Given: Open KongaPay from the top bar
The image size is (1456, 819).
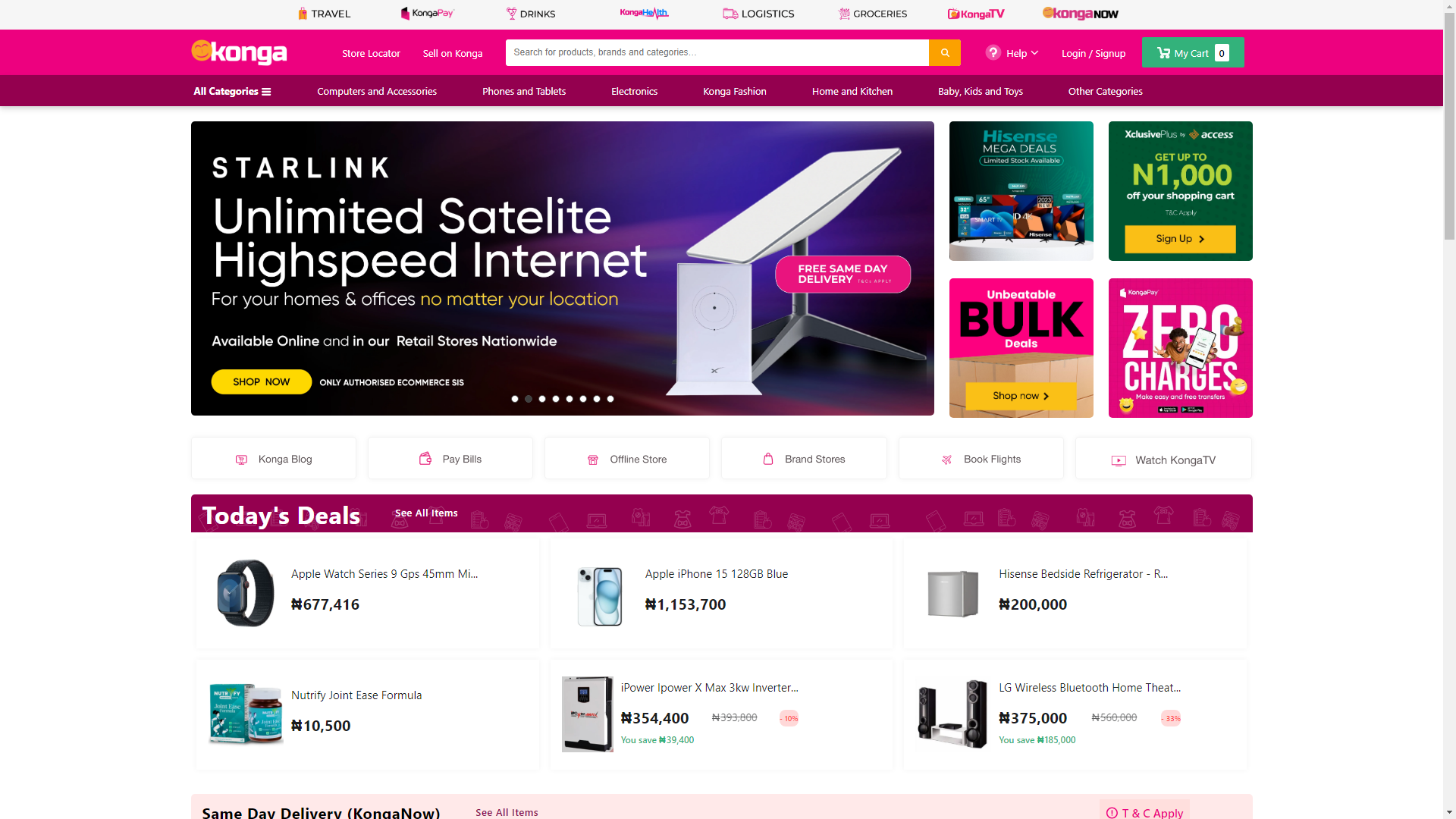Looking at the screenshot, I should [x=428, y=14].
